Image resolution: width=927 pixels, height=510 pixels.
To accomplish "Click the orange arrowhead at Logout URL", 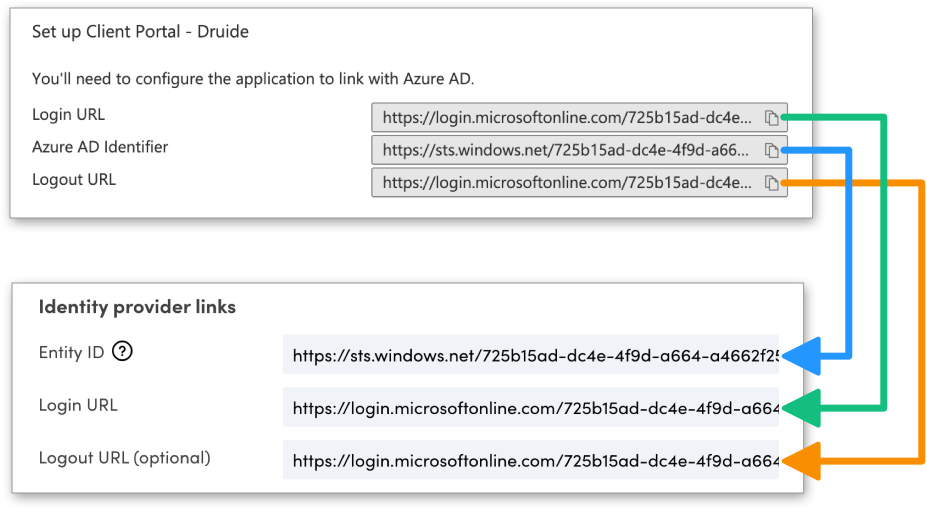I will tap(803, 461).
